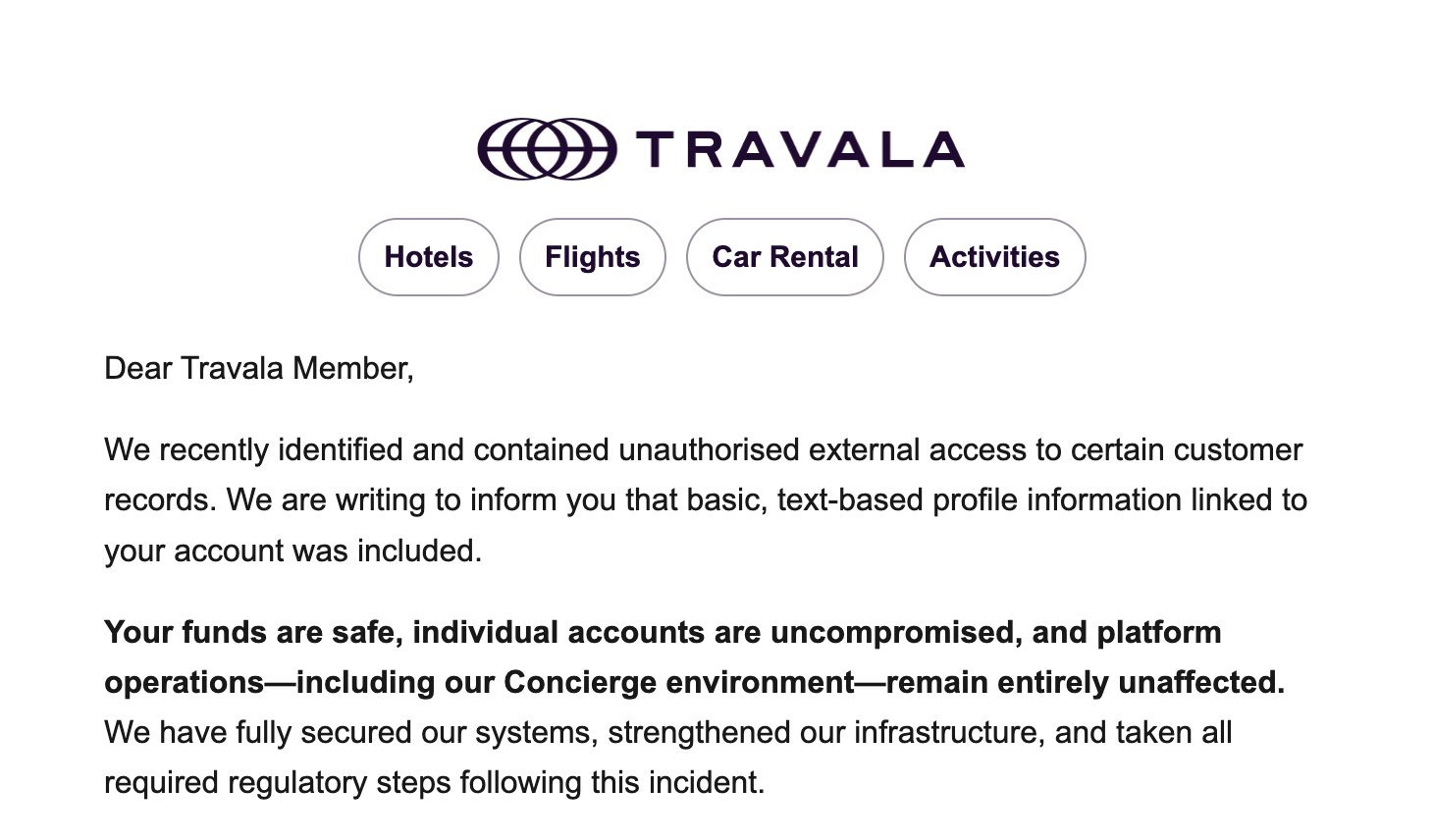This screenshot has width=1433, height=840.
Task: Click the words "and taken all"
Action: 1143,733
